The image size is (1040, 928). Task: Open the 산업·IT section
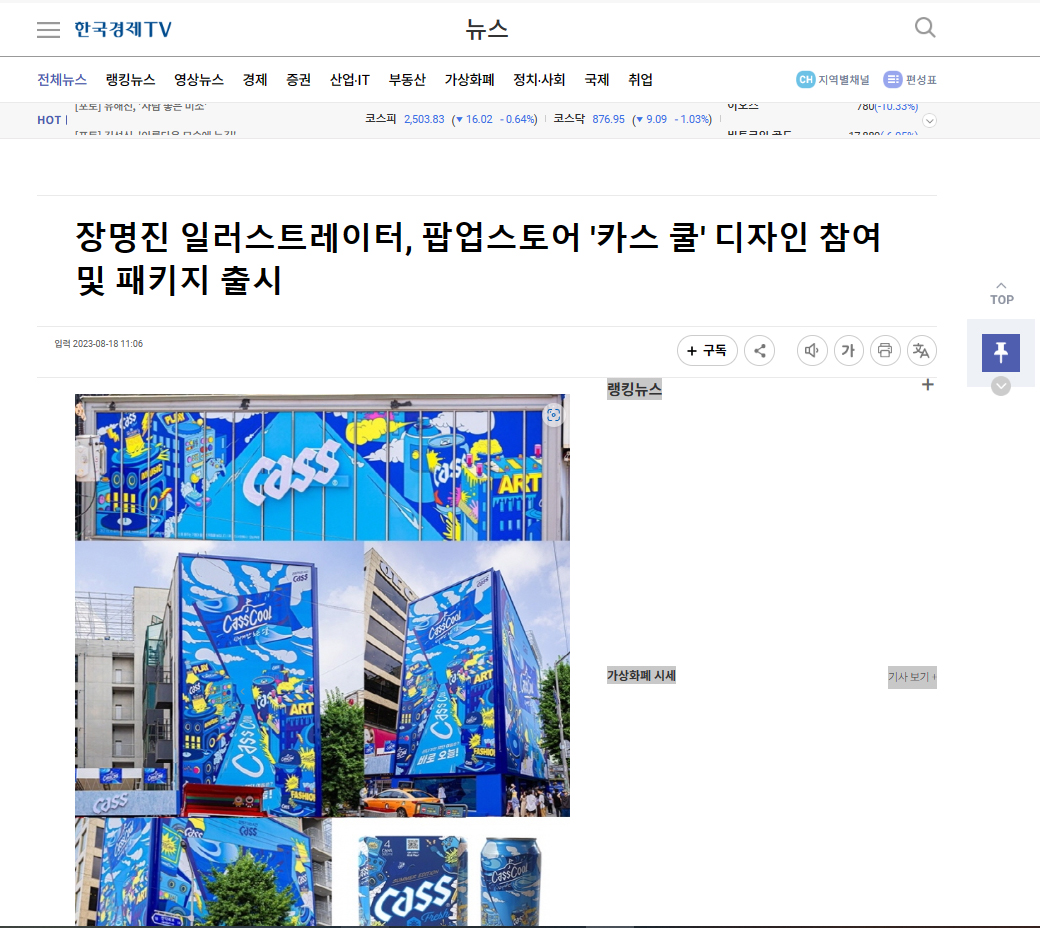(350, 80)
